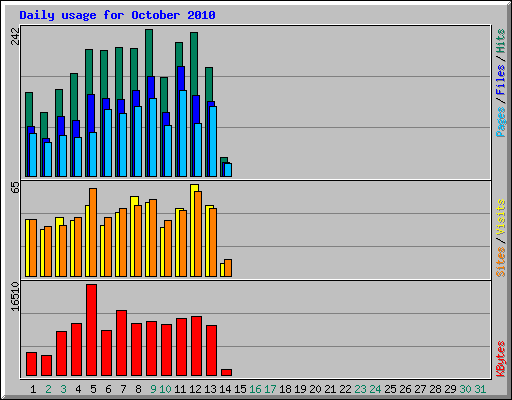Click day label '16' on the x-axis
This screenshot has height=400, width=512.
[255, 389]
